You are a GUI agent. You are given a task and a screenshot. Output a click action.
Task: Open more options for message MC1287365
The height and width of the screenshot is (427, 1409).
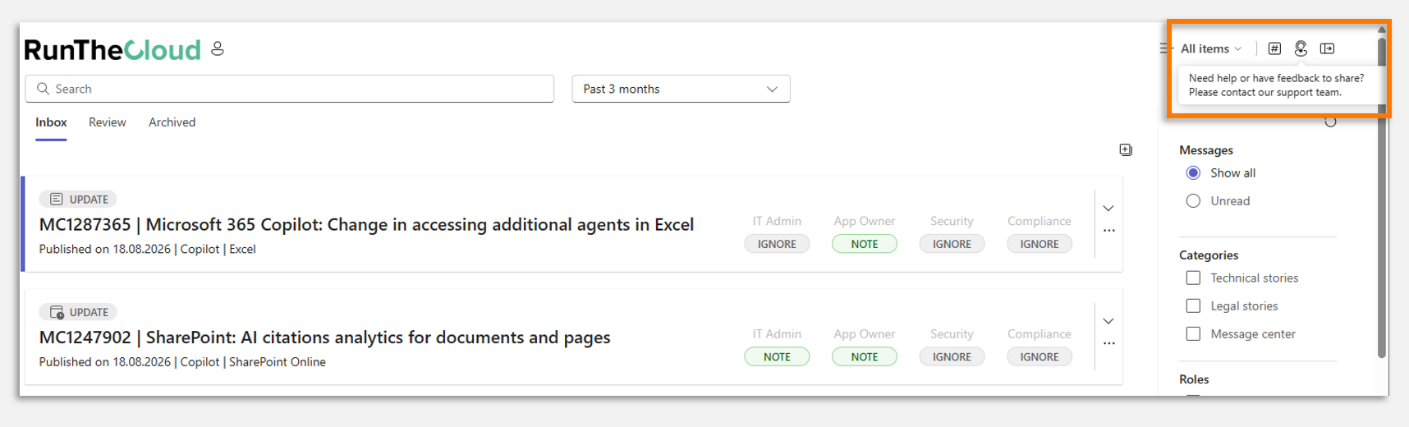pyautogui.click(x=1108, y=230)
